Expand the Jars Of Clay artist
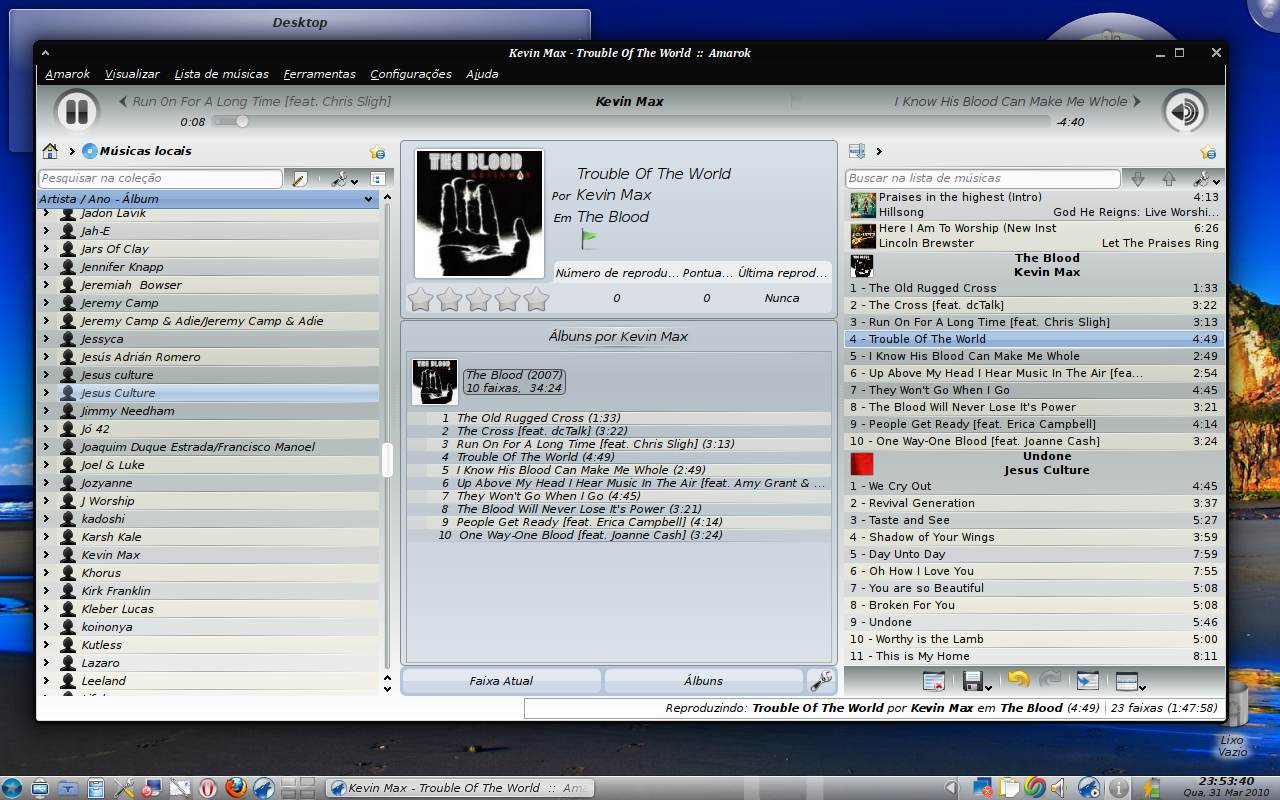Screen dimensions: 1280x800 point(46,249)
